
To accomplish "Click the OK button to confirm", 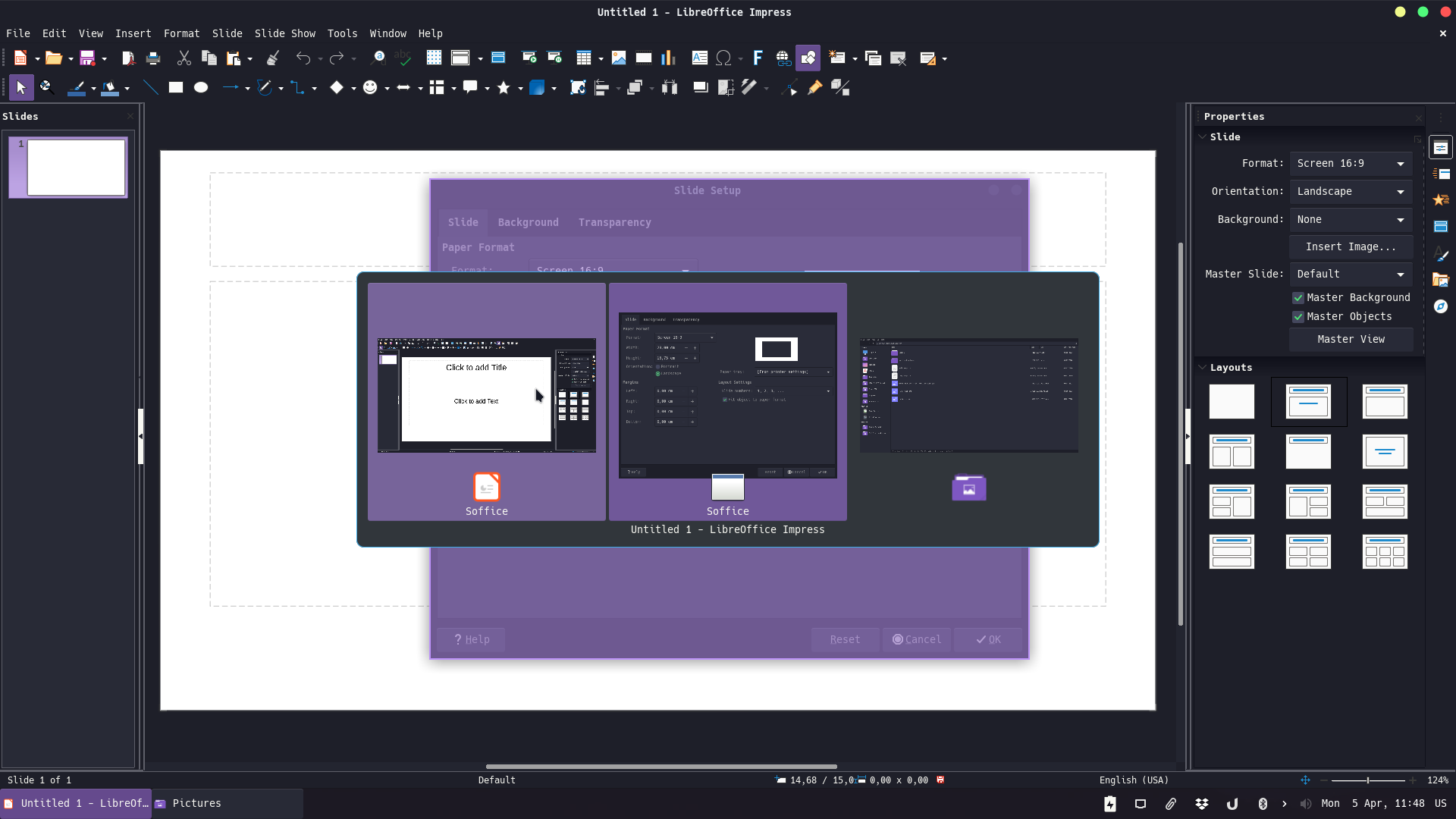I will pyautogui.click(x=989, y=639).
